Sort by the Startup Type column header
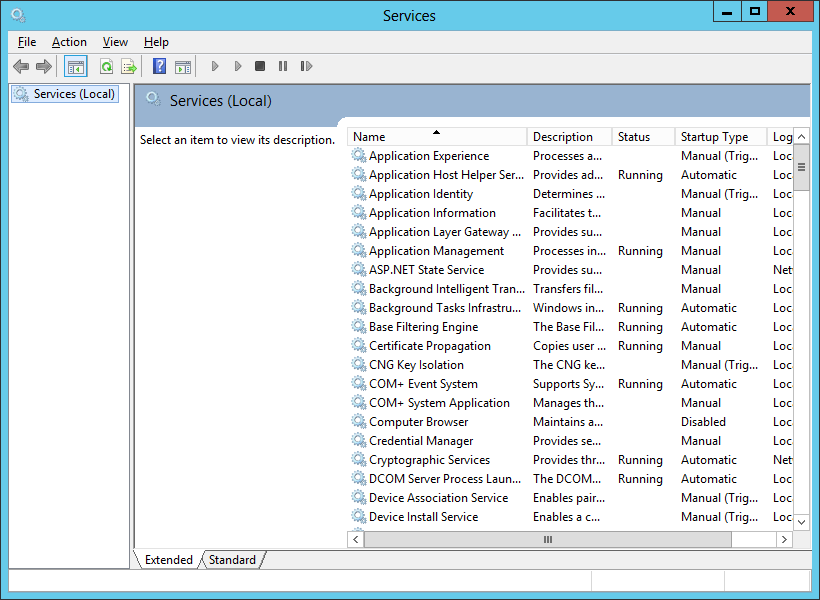Viewport: 820px width, 600px height. [x=714, y=137]
